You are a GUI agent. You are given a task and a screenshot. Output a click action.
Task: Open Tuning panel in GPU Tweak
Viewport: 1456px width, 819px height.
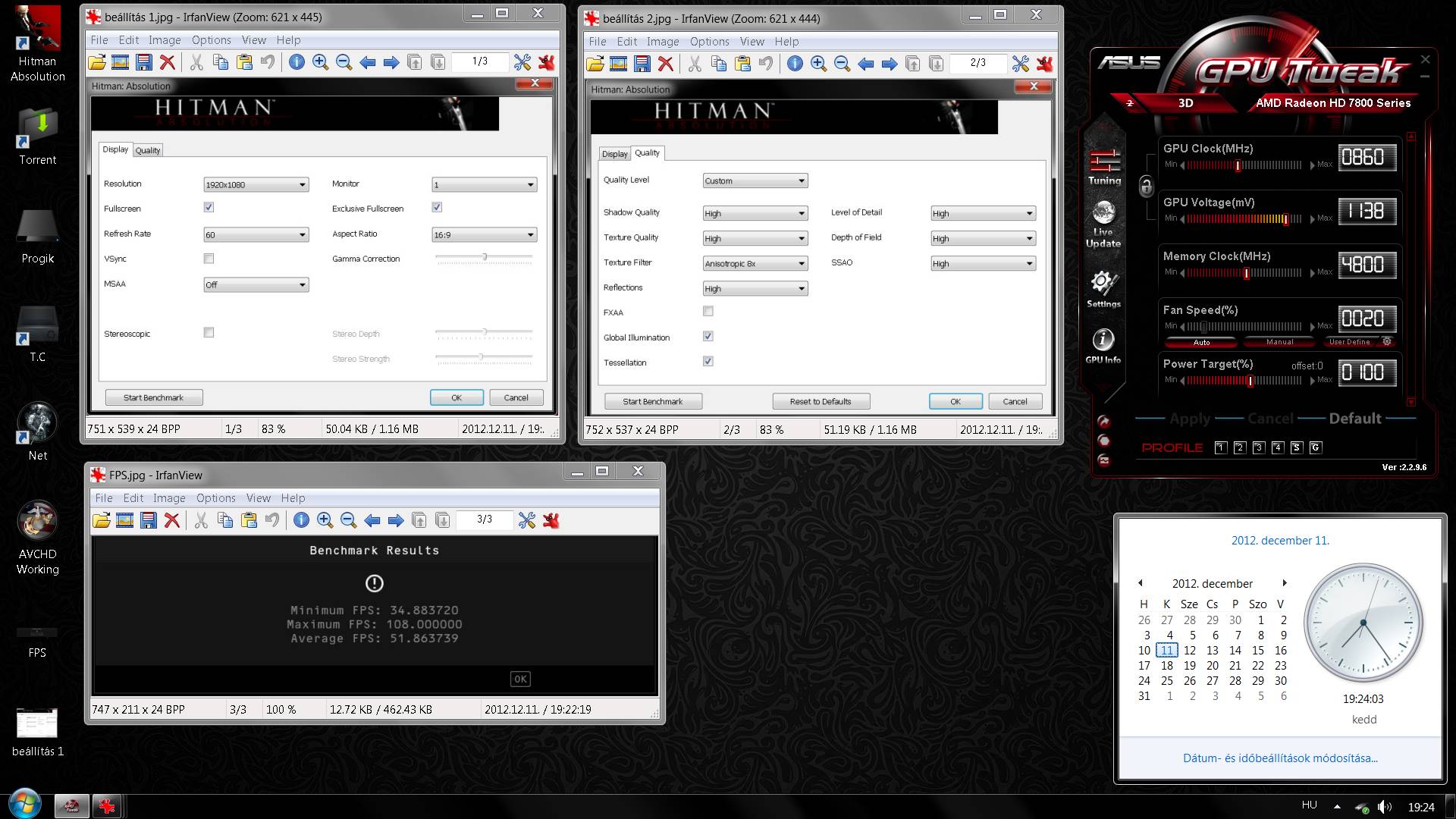coord(1104,167)
